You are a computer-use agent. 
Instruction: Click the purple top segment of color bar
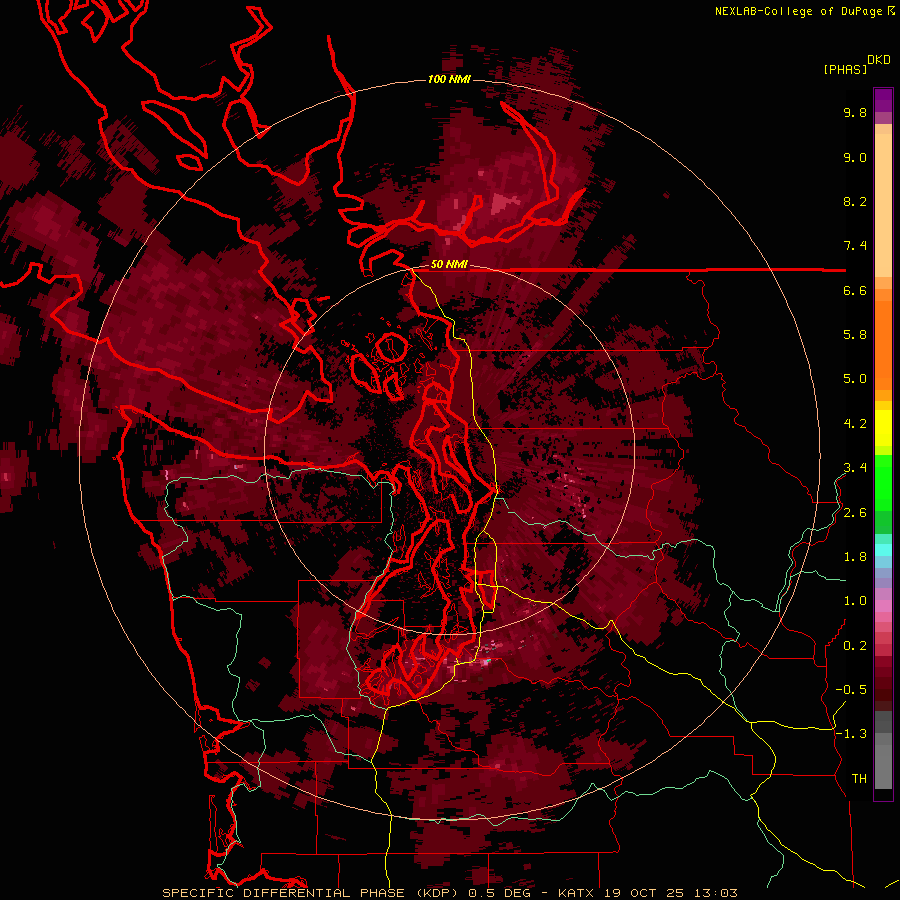coord(883,100)
